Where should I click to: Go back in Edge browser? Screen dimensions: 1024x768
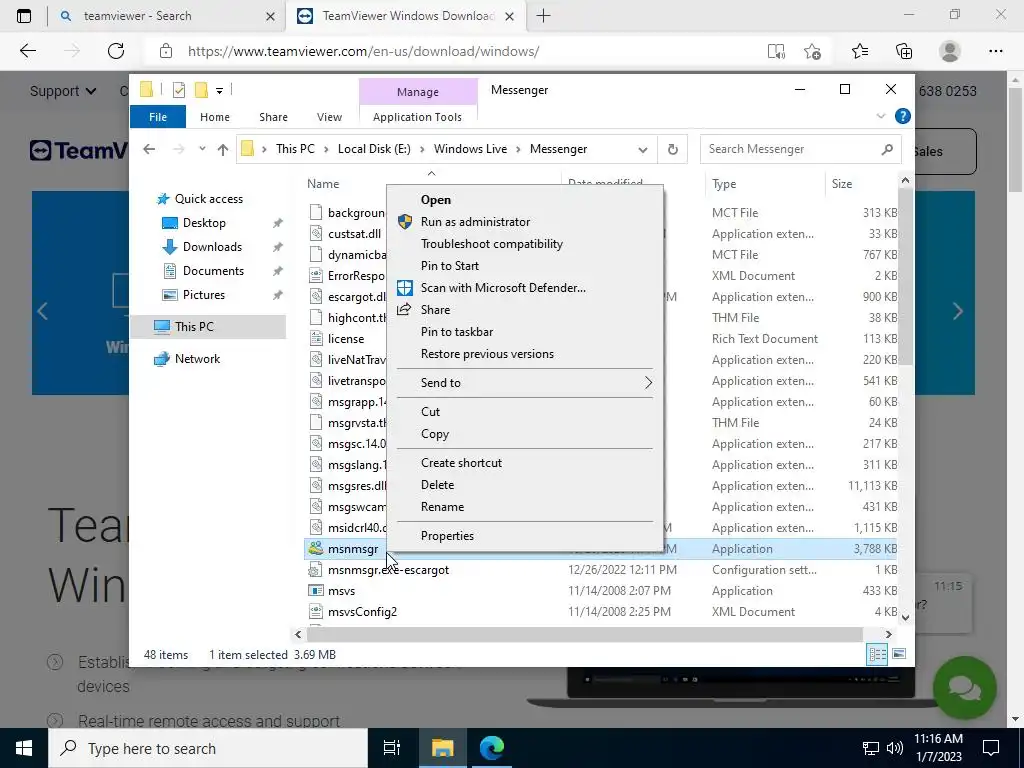[x=27, y=51]
